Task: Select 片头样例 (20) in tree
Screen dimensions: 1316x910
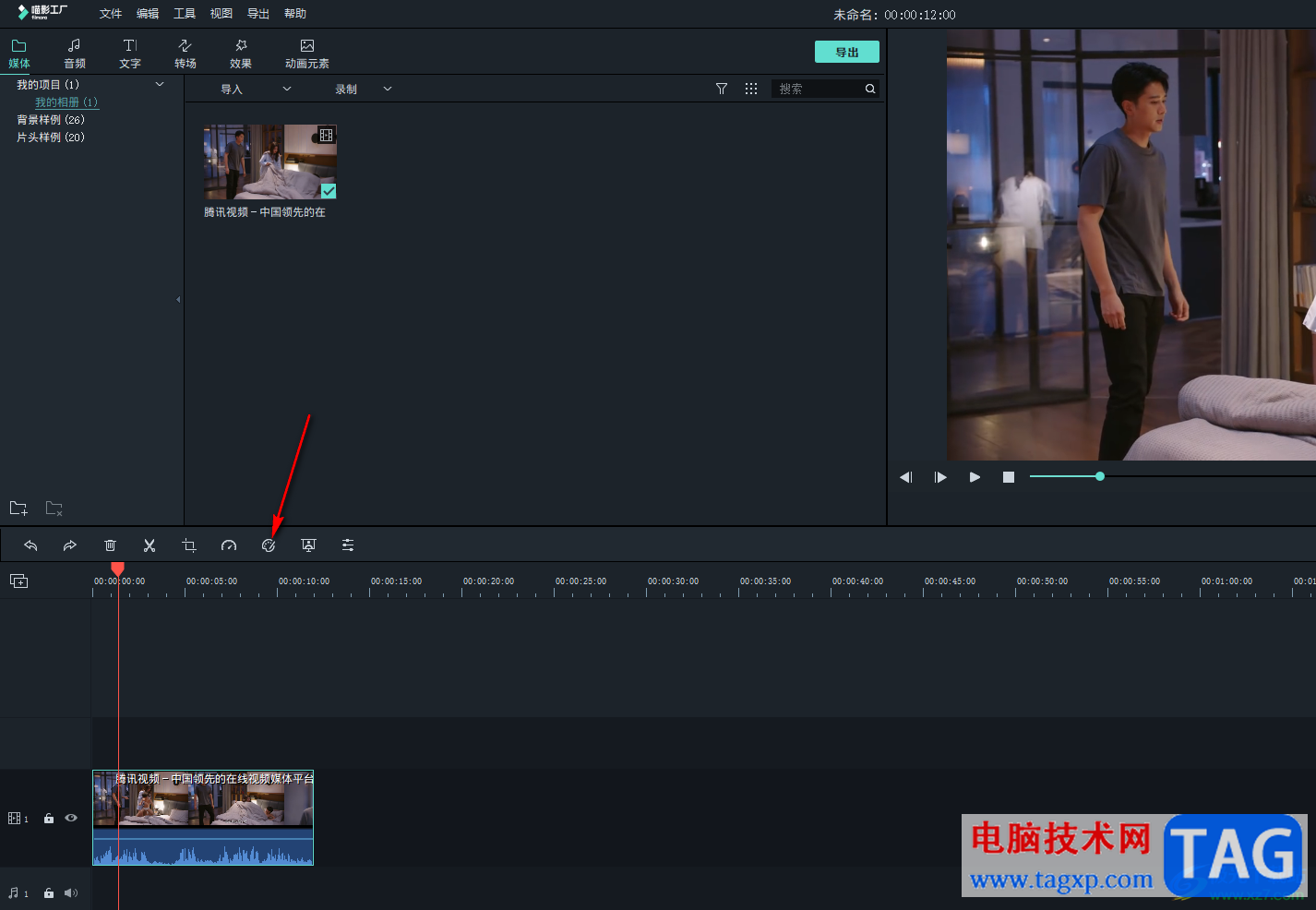Action: (x=51, y=138)
